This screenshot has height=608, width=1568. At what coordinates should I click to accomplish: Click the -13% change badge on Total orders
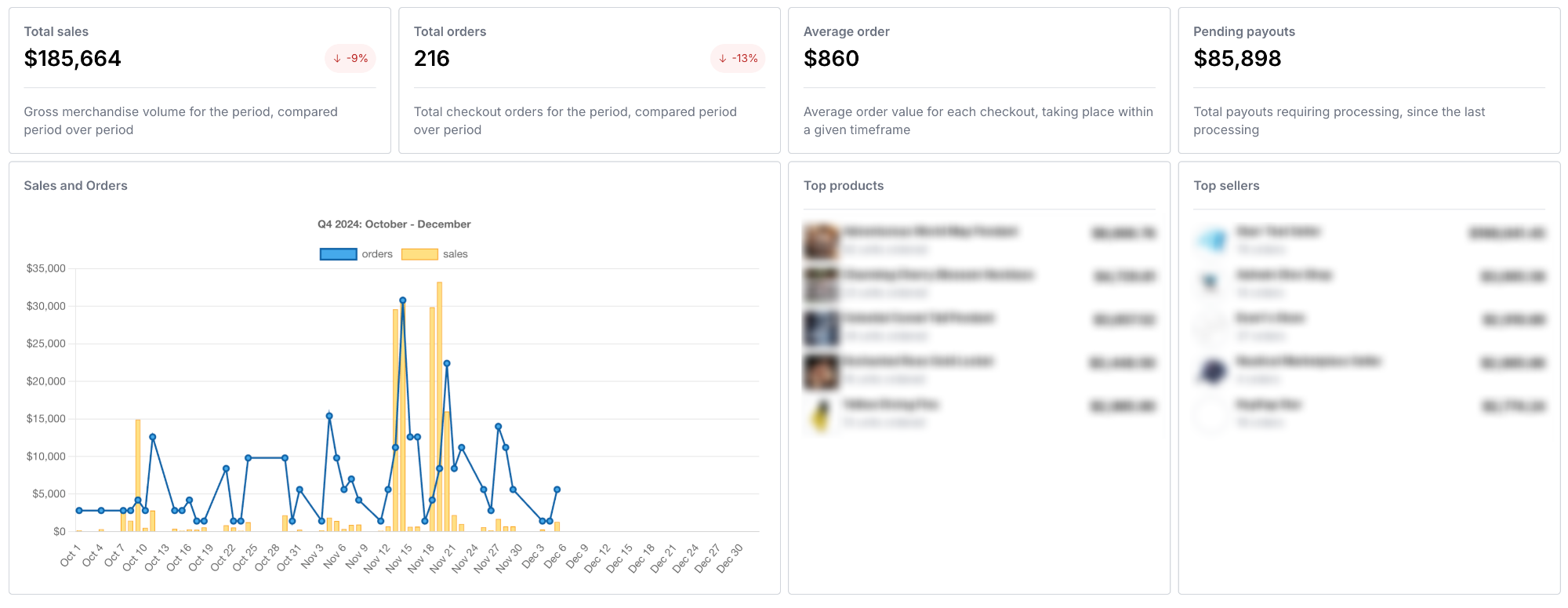point(738,59)
